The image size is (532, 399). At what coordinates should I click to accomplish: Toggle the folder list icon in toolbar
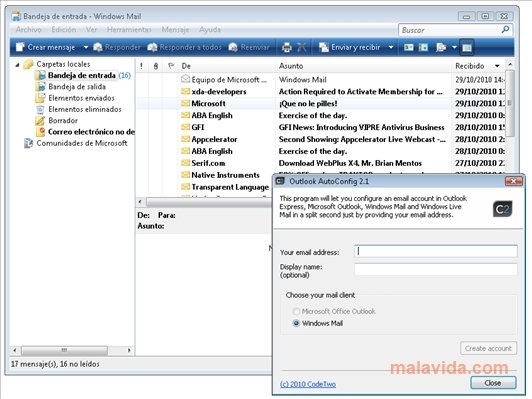click(467, 48)
